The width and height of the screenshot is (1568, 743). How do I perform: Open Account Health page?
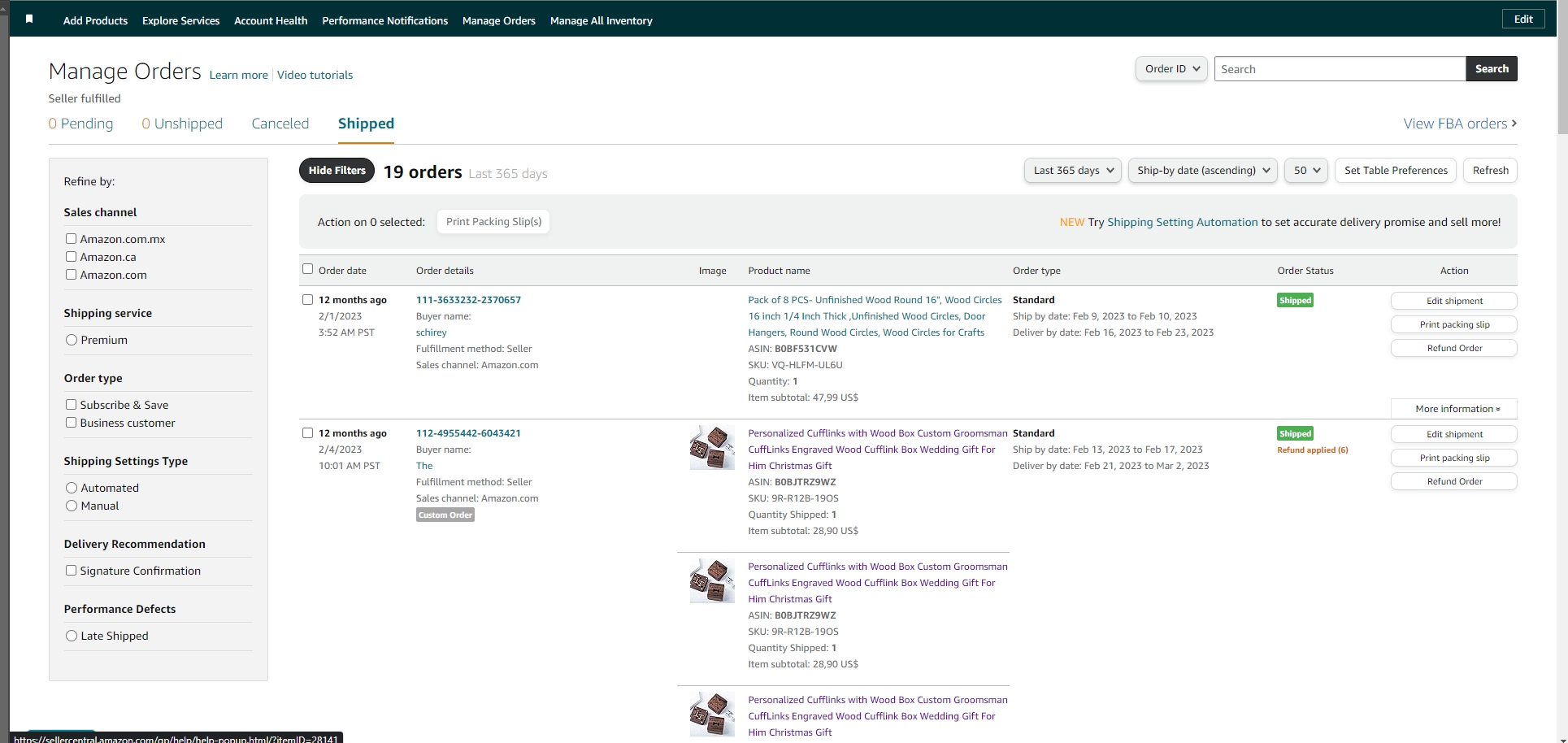[x=271, y=20]
